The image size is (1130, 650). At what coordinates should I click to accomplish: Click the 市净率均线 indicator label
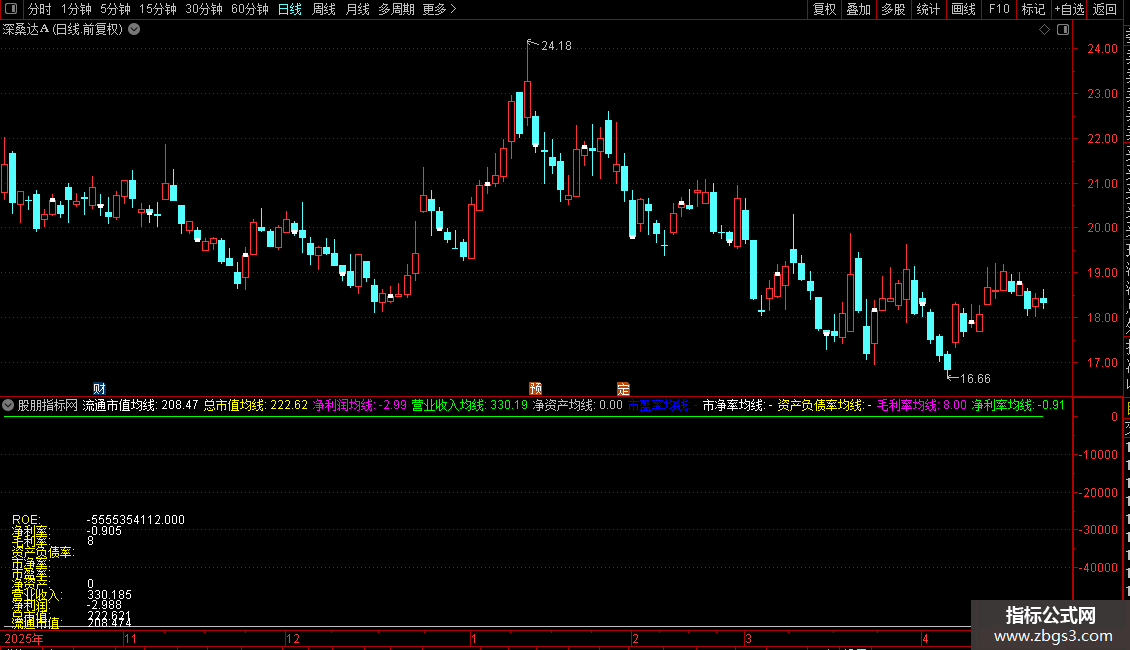pos(737,405)
